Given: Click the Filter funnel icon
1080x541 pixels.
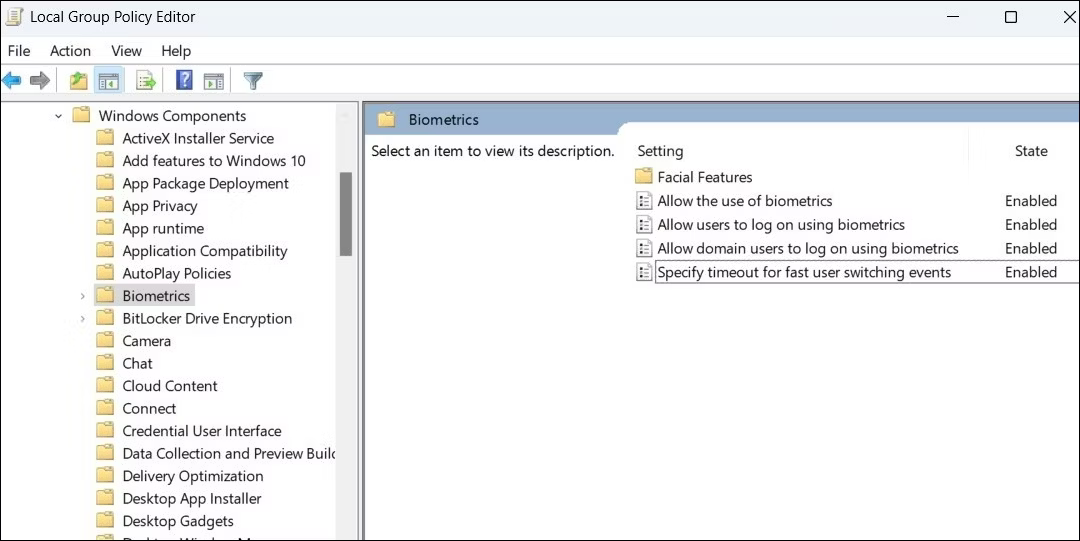Looking at the screenshot, I should point(253,81).
